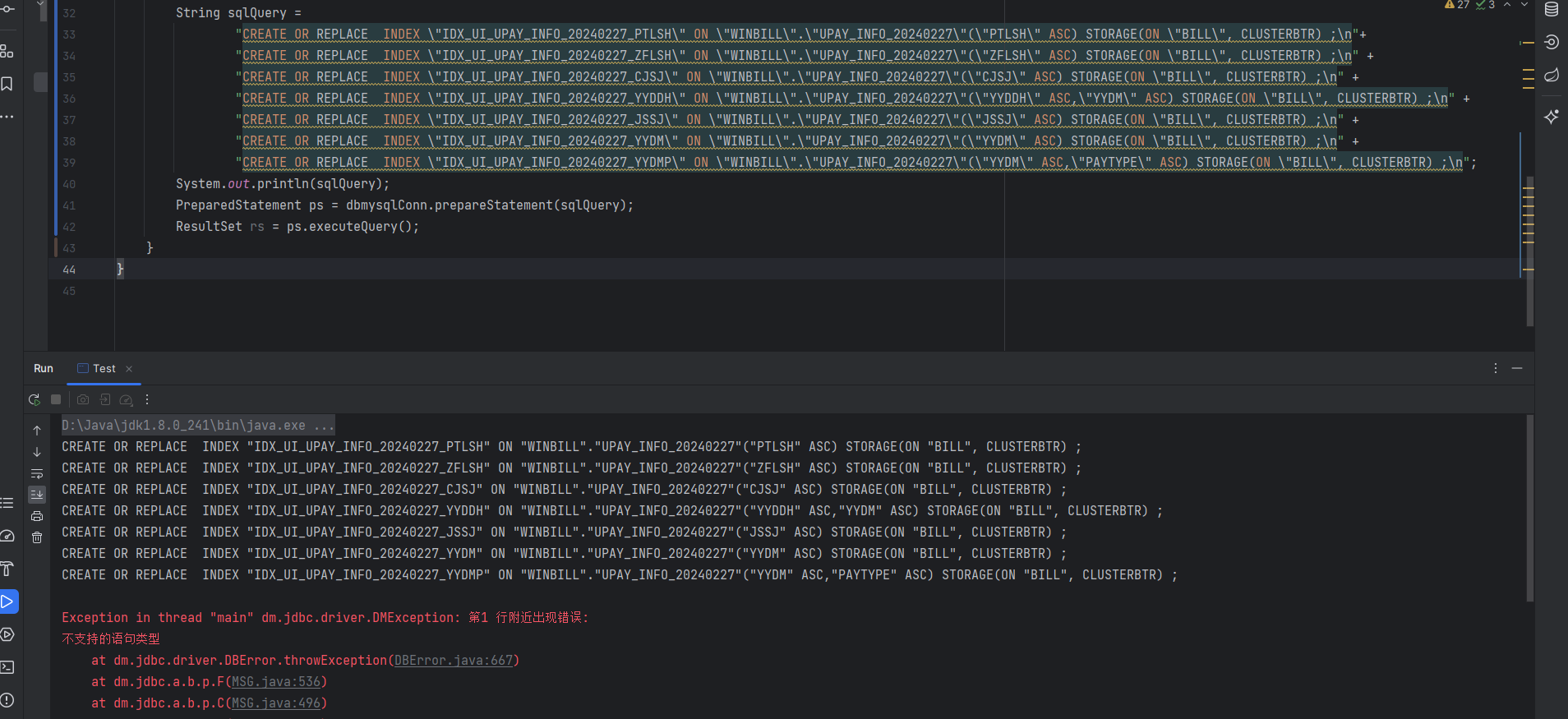The width and height of the screenshot is (1568, 719).
Task: Open the MSG.java:496 stack trace link
Action: (276, 703)
